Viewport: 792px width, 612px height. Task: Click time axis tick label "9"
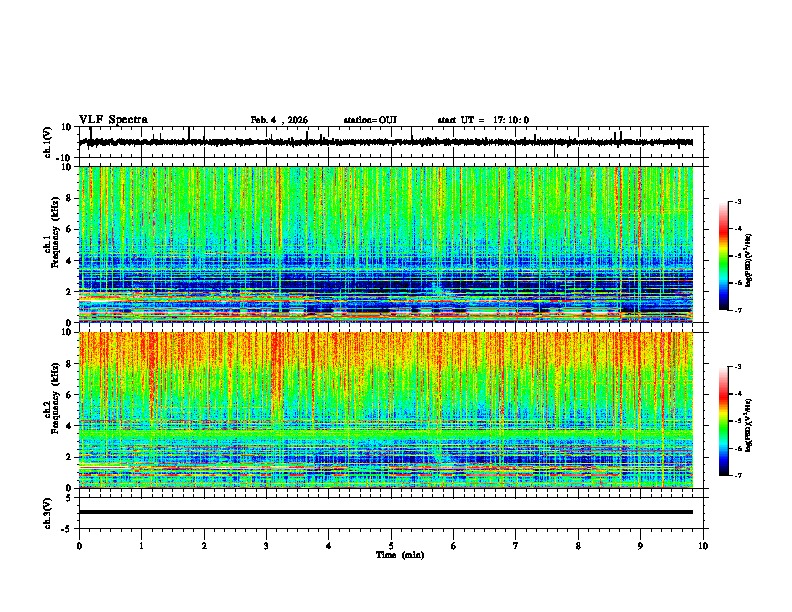point(640,546)
